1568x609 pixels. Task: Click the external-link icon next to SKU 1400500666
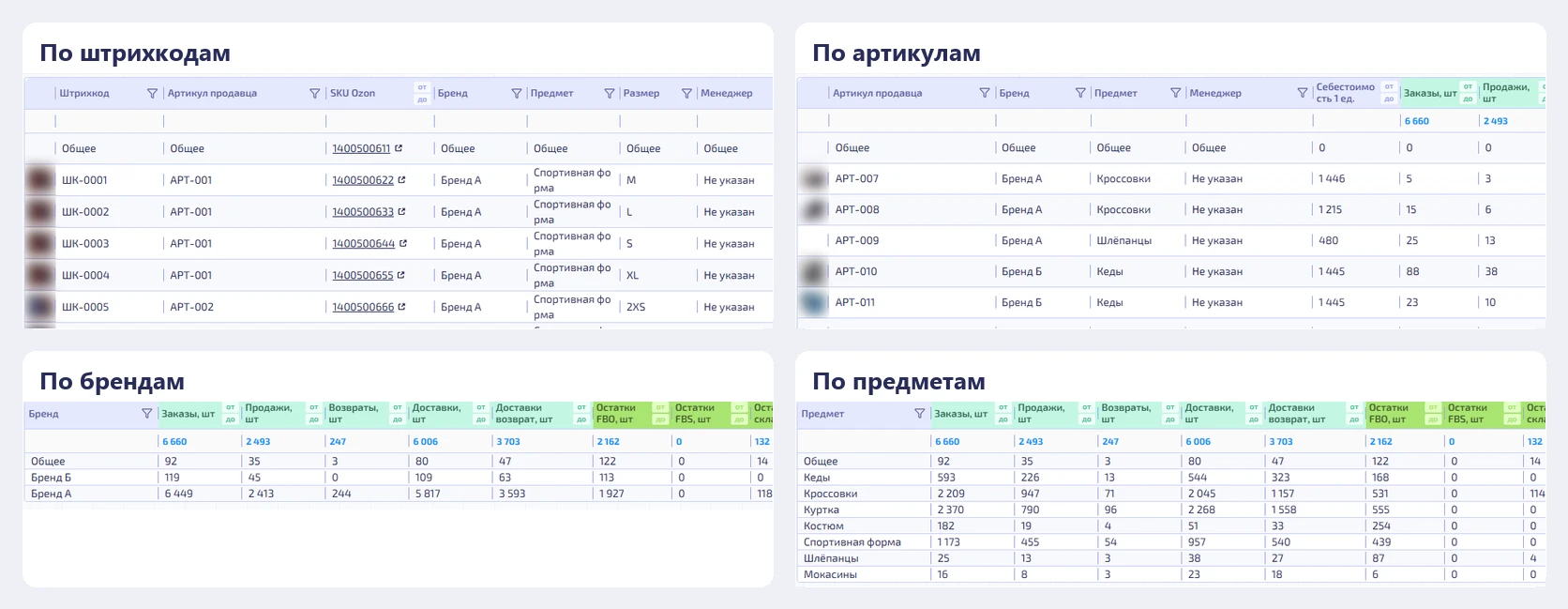click(x=402, y=307)
